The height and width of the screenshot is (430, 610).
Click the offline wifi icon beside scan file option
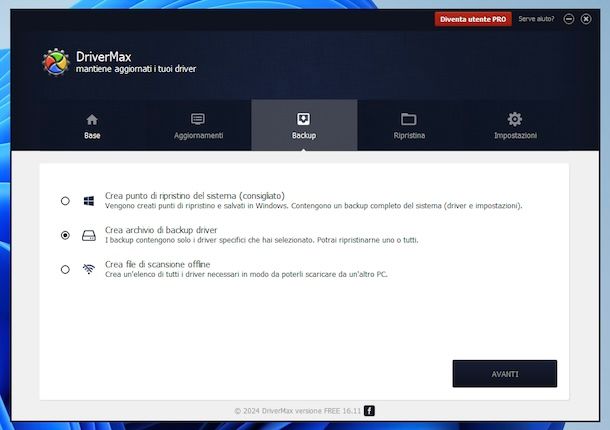[89, 269]
